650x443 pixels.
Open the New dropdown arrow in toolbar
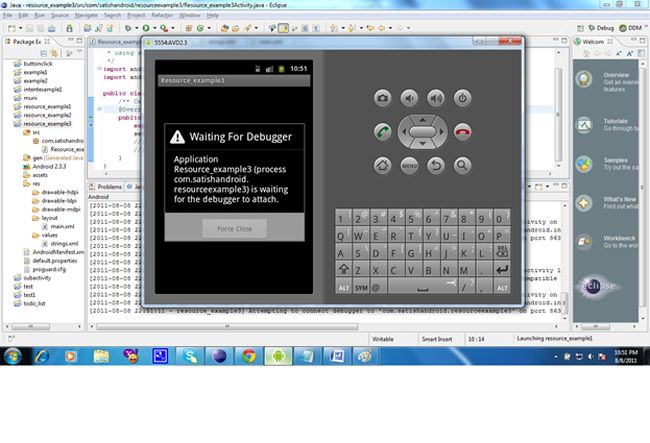coord(20,28)
